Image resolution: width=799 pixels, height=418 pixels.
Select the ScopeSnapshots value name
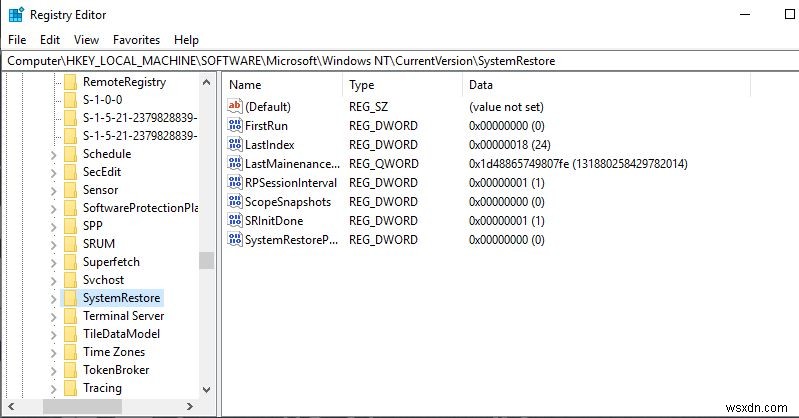click(288, 202)
